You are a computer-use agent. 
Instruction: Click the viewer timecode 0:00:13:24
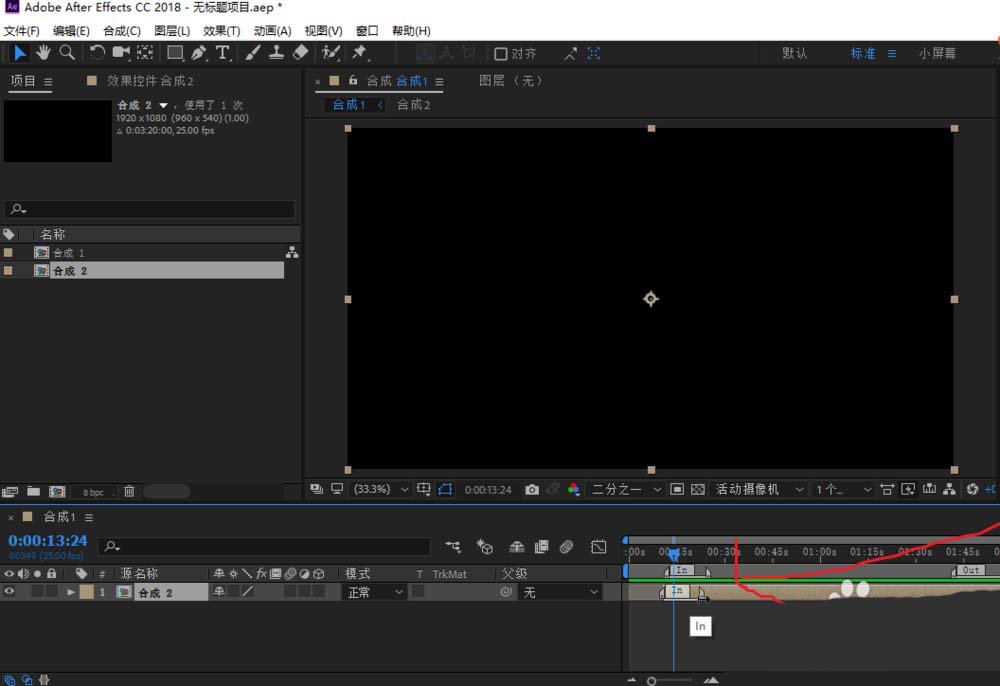(x=488, y=490)
